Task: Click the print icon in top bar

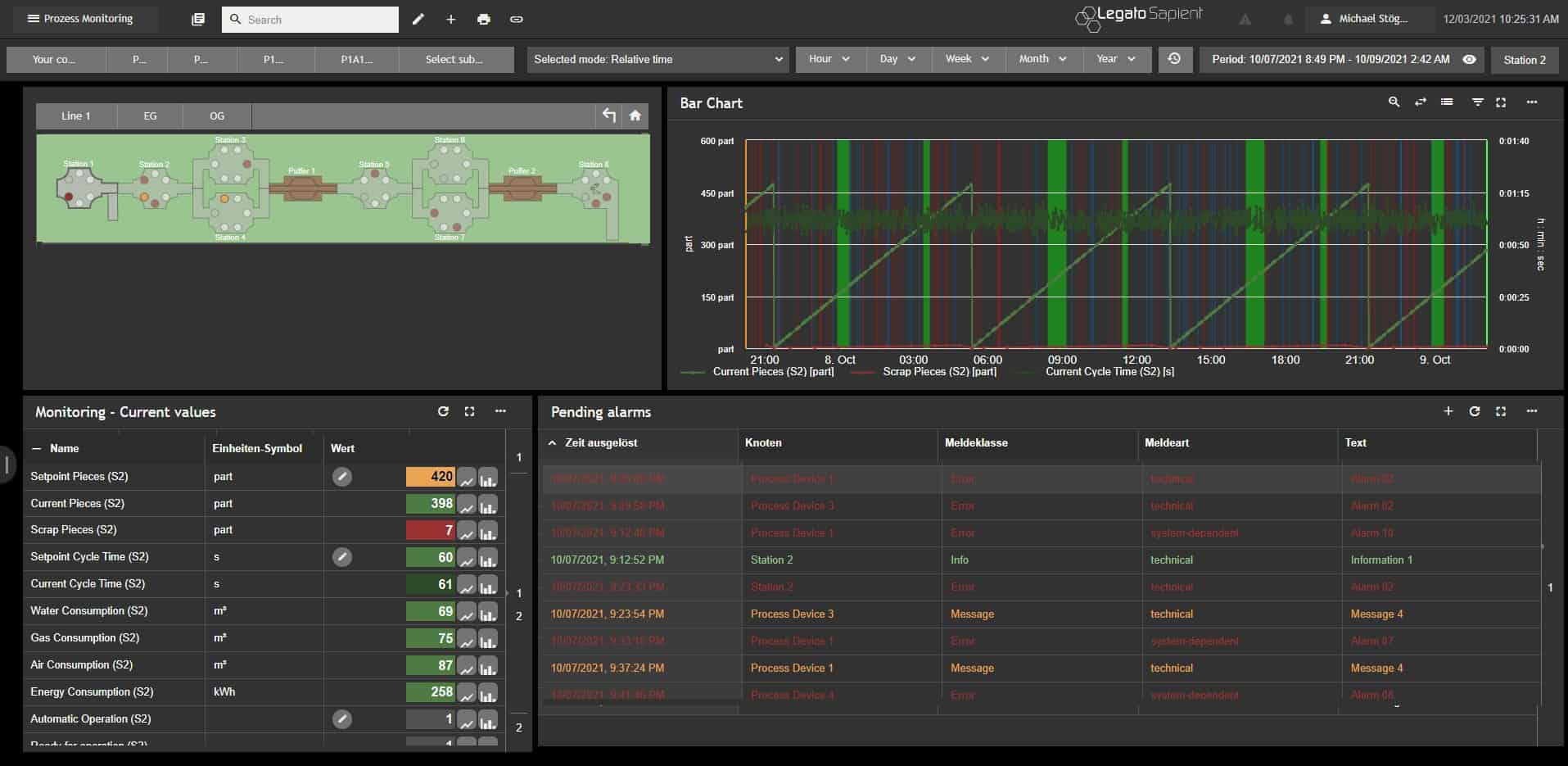Action: (484, 19)
